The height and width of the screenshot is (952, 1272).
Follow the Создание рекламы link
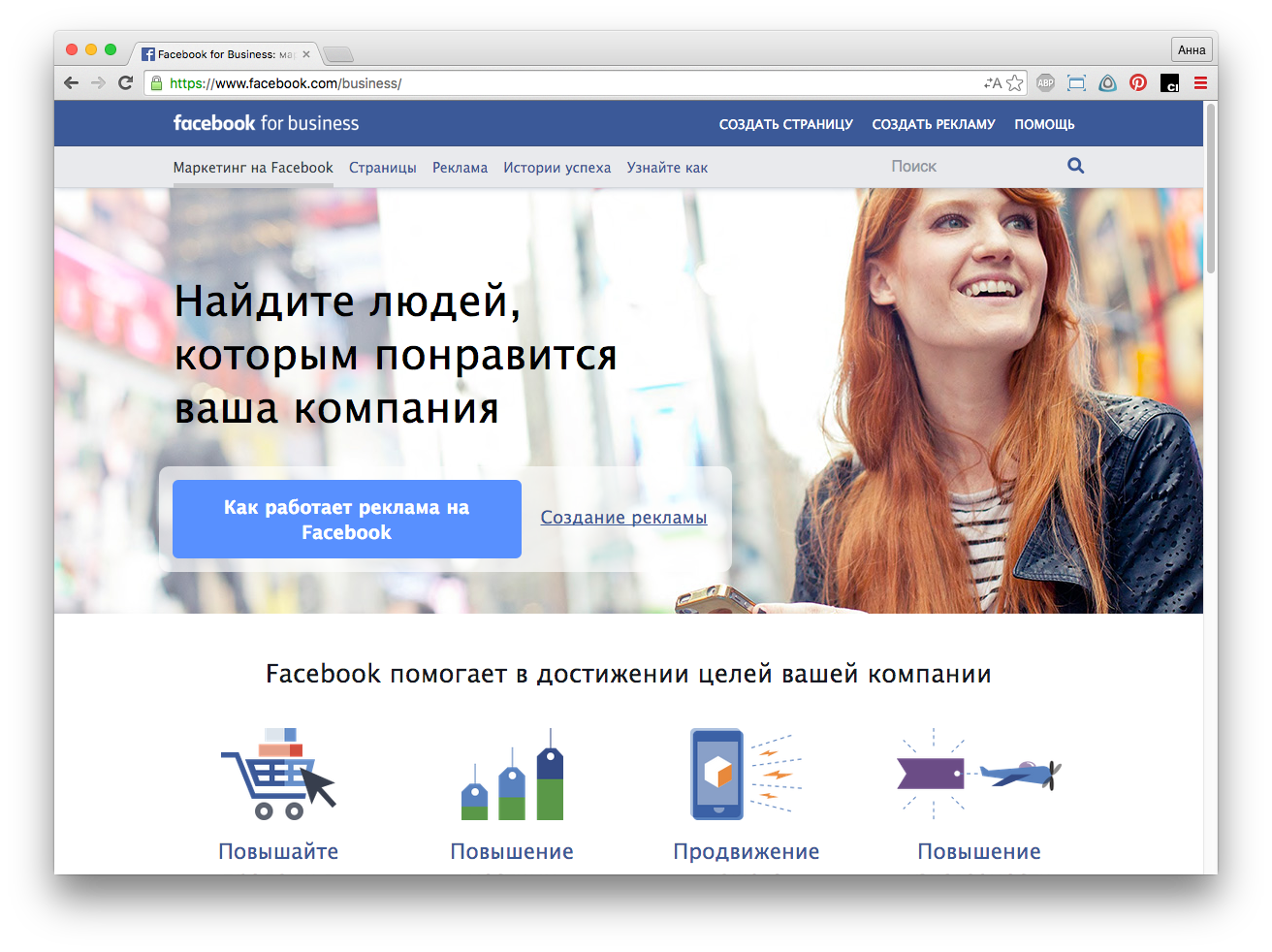[623, 518]
